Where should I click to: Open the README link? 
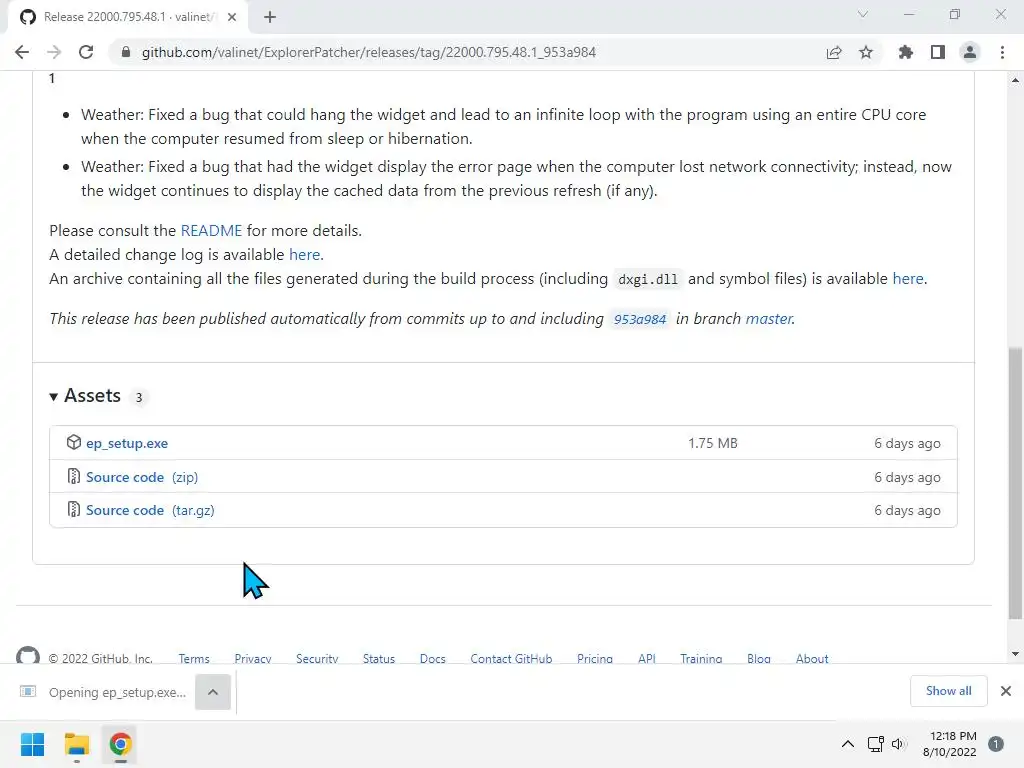click(x=211, y=231)
